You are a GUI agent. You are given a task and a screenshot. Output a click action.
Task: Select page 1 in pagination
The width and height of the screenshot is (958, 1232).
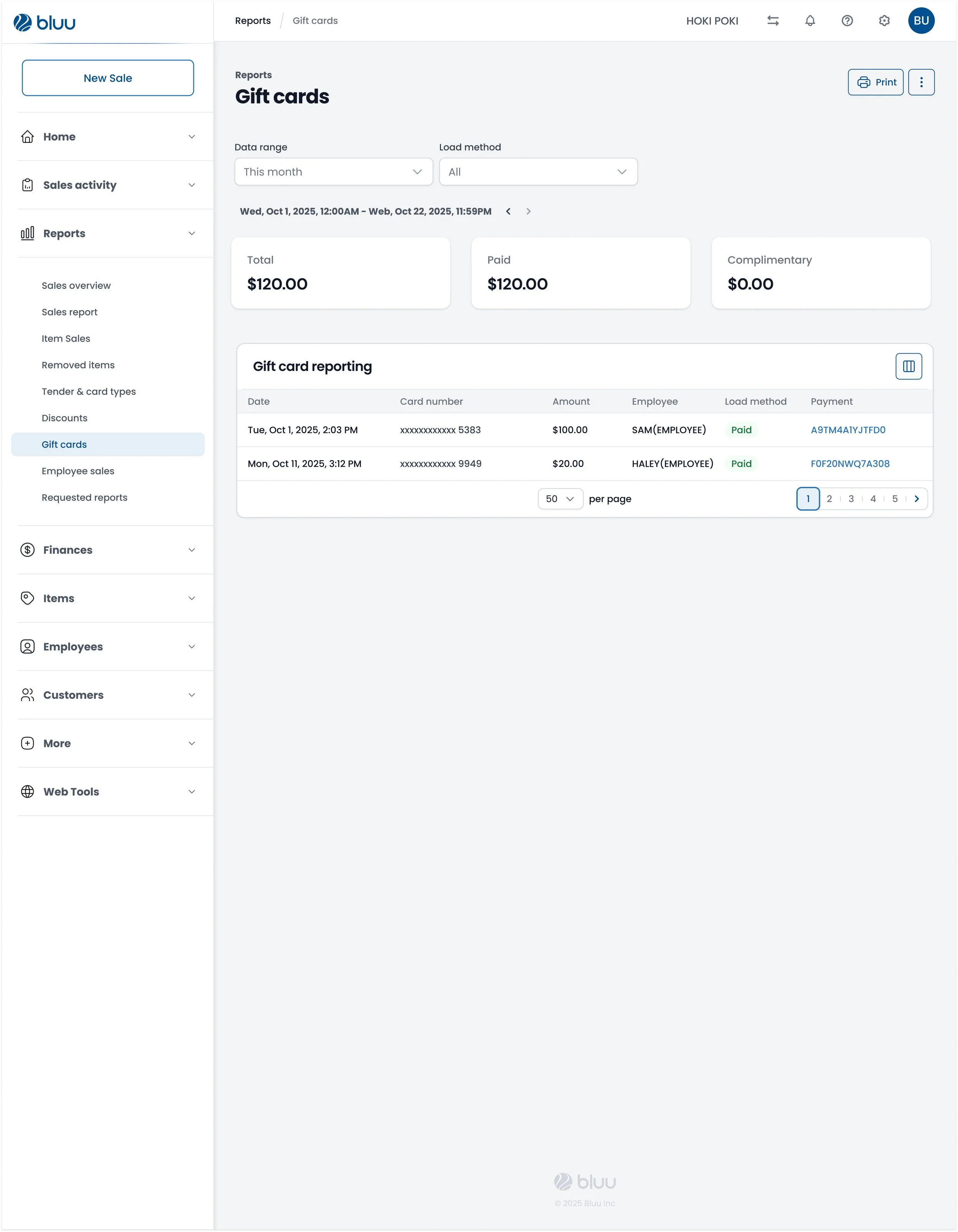click(x=808, y=499)
